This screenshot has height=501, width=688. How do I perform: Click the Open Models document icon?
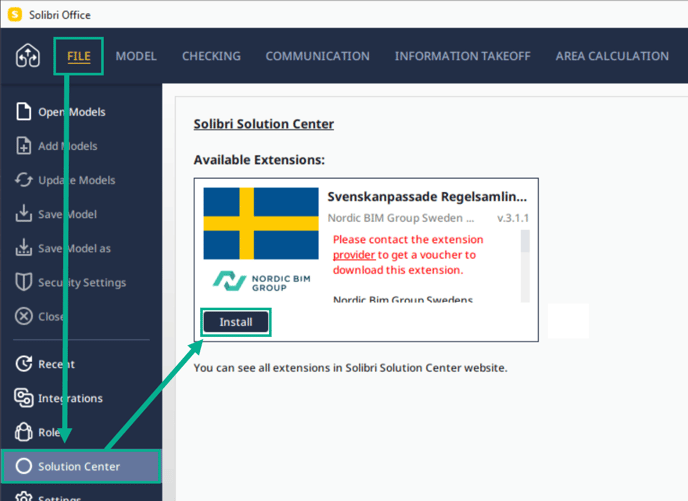click(x=24, y=111)
